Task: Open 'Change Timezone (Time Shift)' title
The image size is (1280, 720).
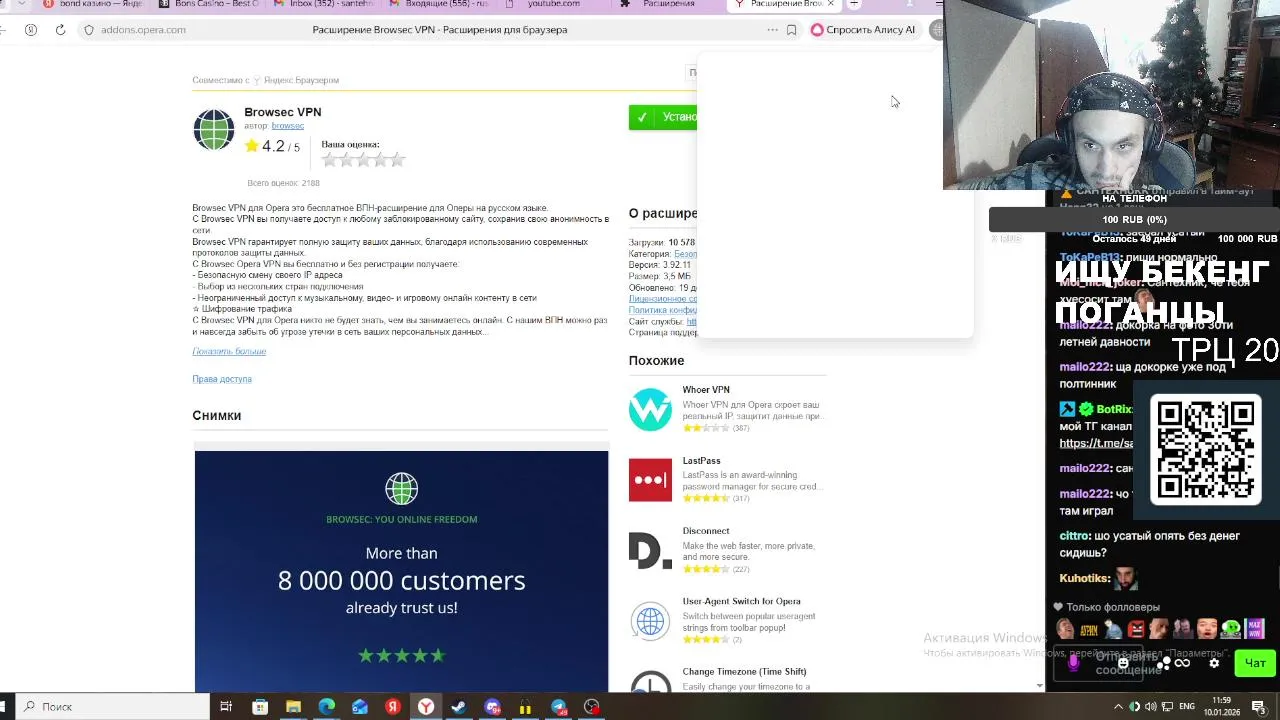Action: [x=745, y=672]
